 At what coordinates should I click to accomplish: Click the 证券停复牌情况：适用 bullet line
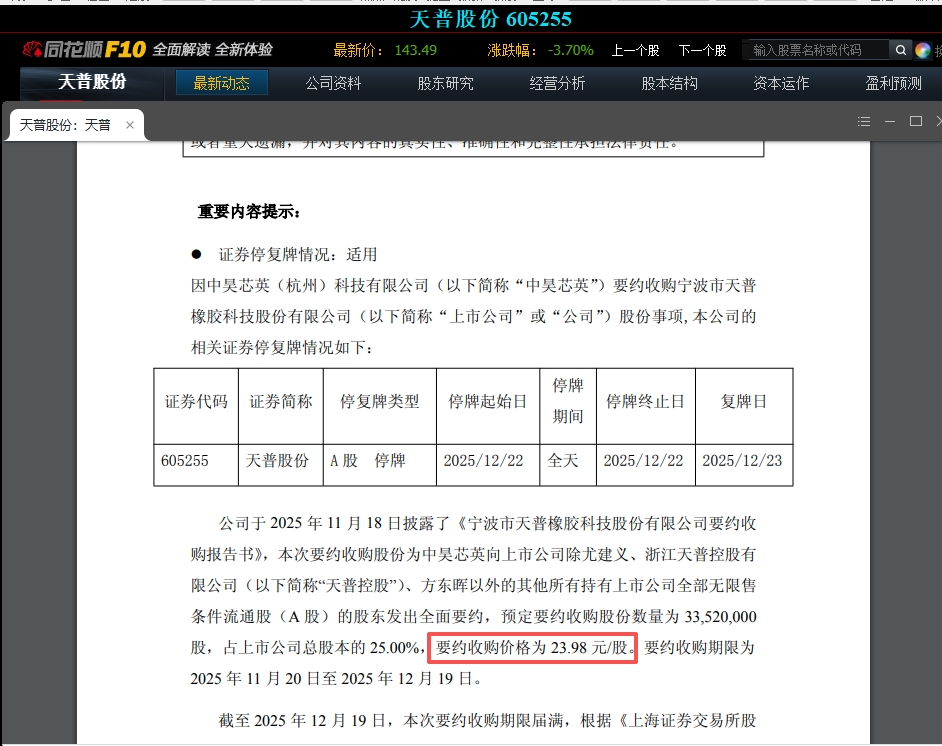pyautogui.click(x=297, y=255)
